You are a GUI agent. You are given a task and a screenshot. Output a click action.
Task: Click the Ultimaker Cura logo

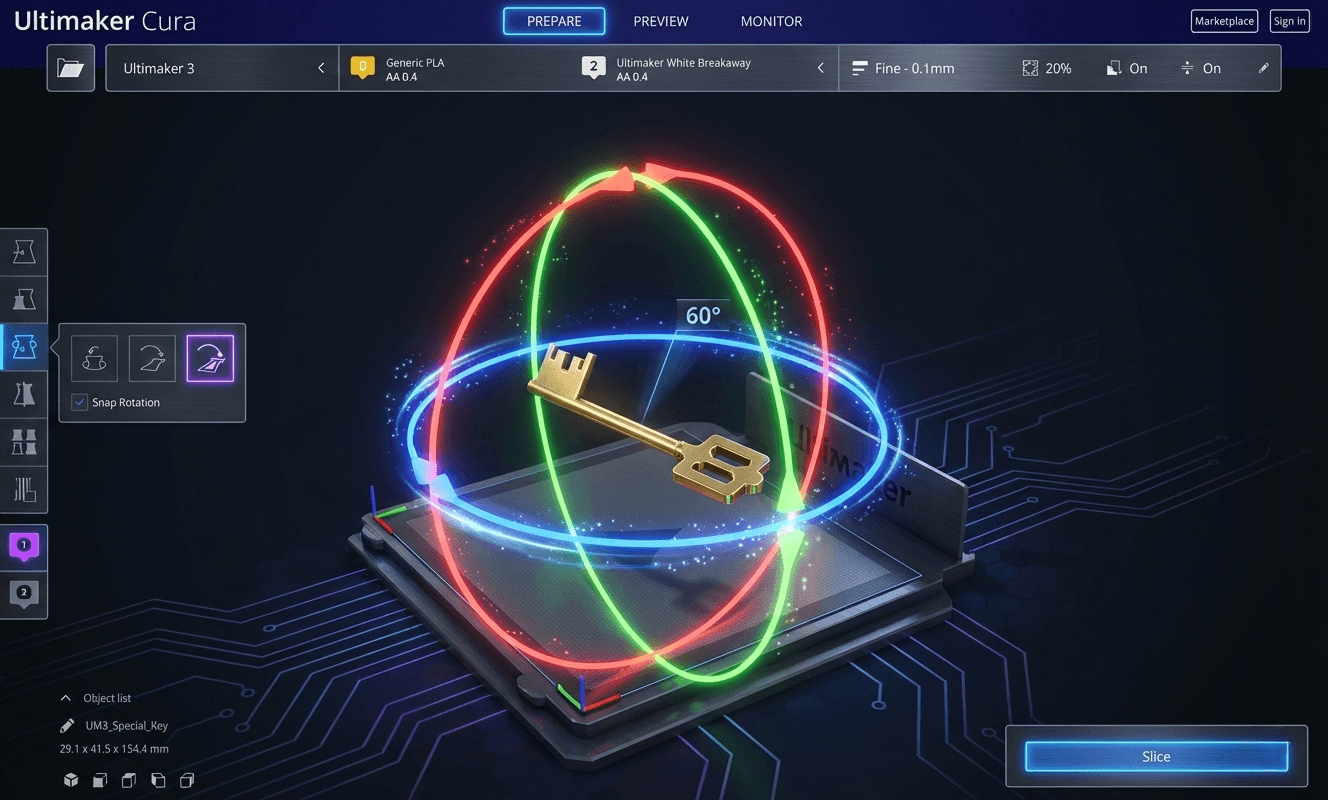point(105,21)
